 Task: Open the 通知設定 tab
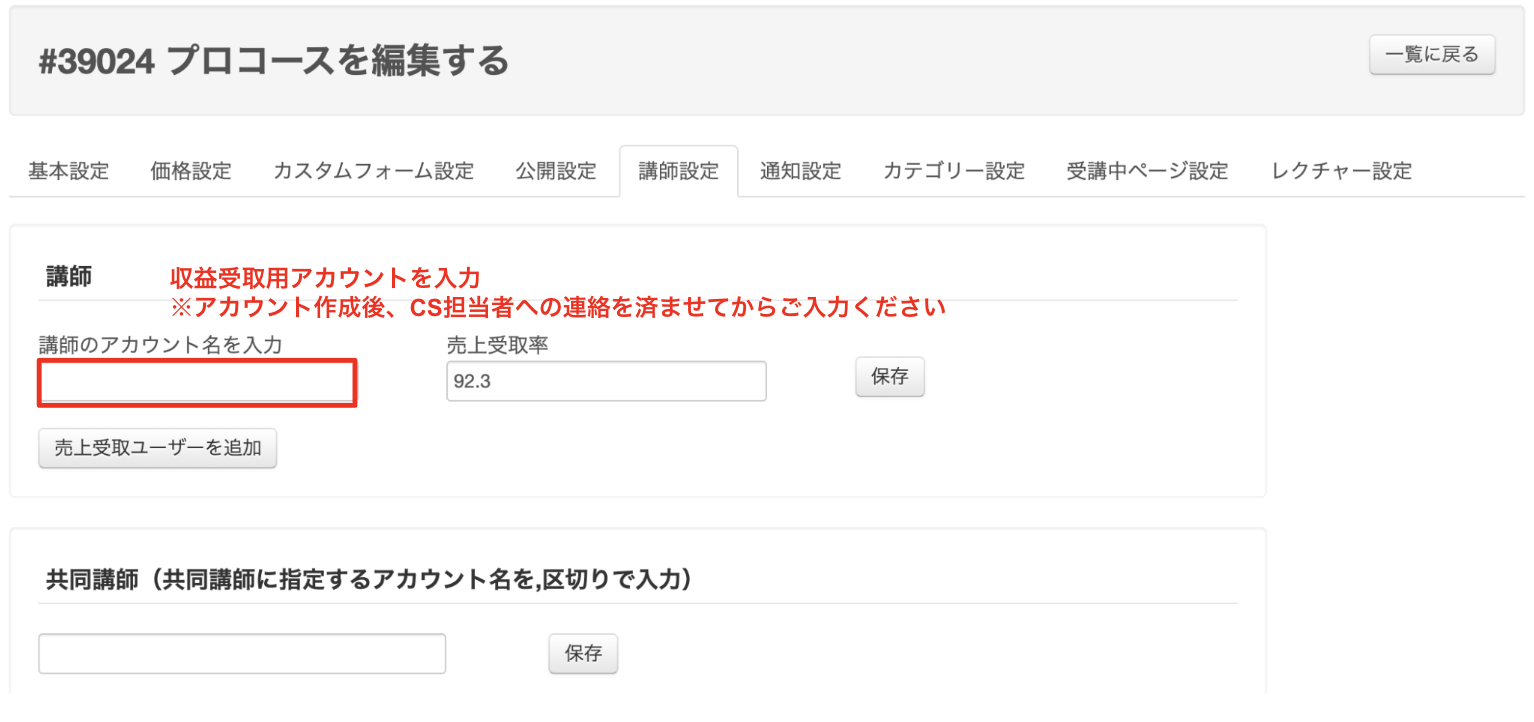coord(800,171)
